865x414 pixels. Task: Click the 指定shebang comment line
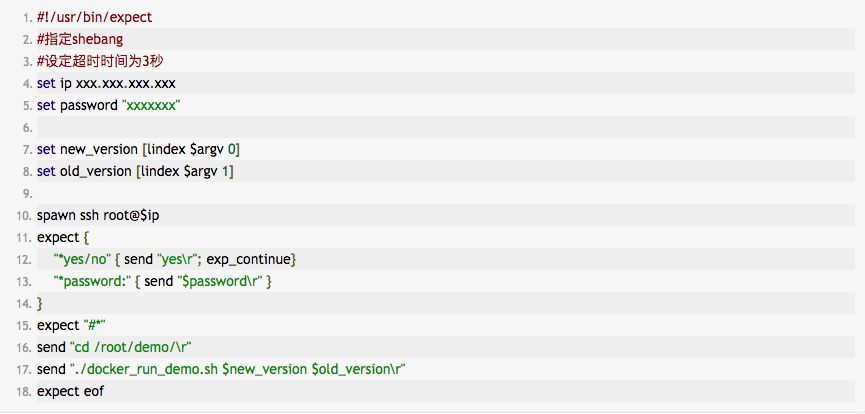coord(80,40)
